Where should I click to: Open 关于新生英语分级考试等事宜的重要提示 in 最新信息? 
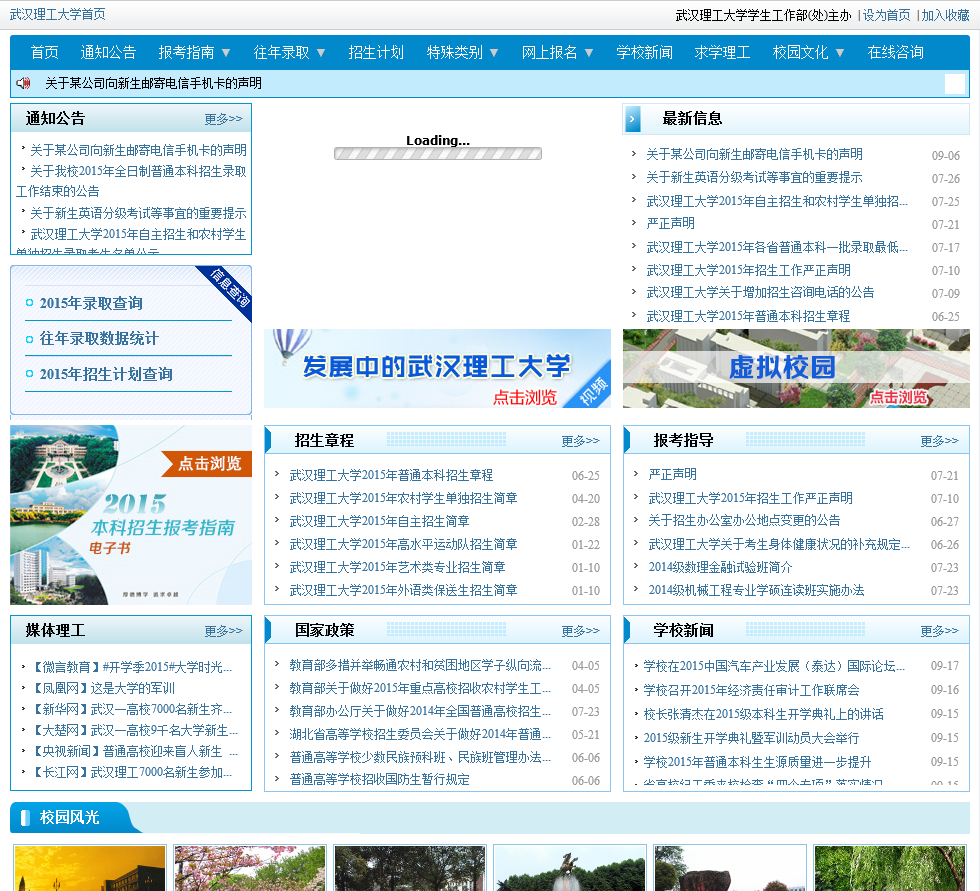tap(754, 177)
